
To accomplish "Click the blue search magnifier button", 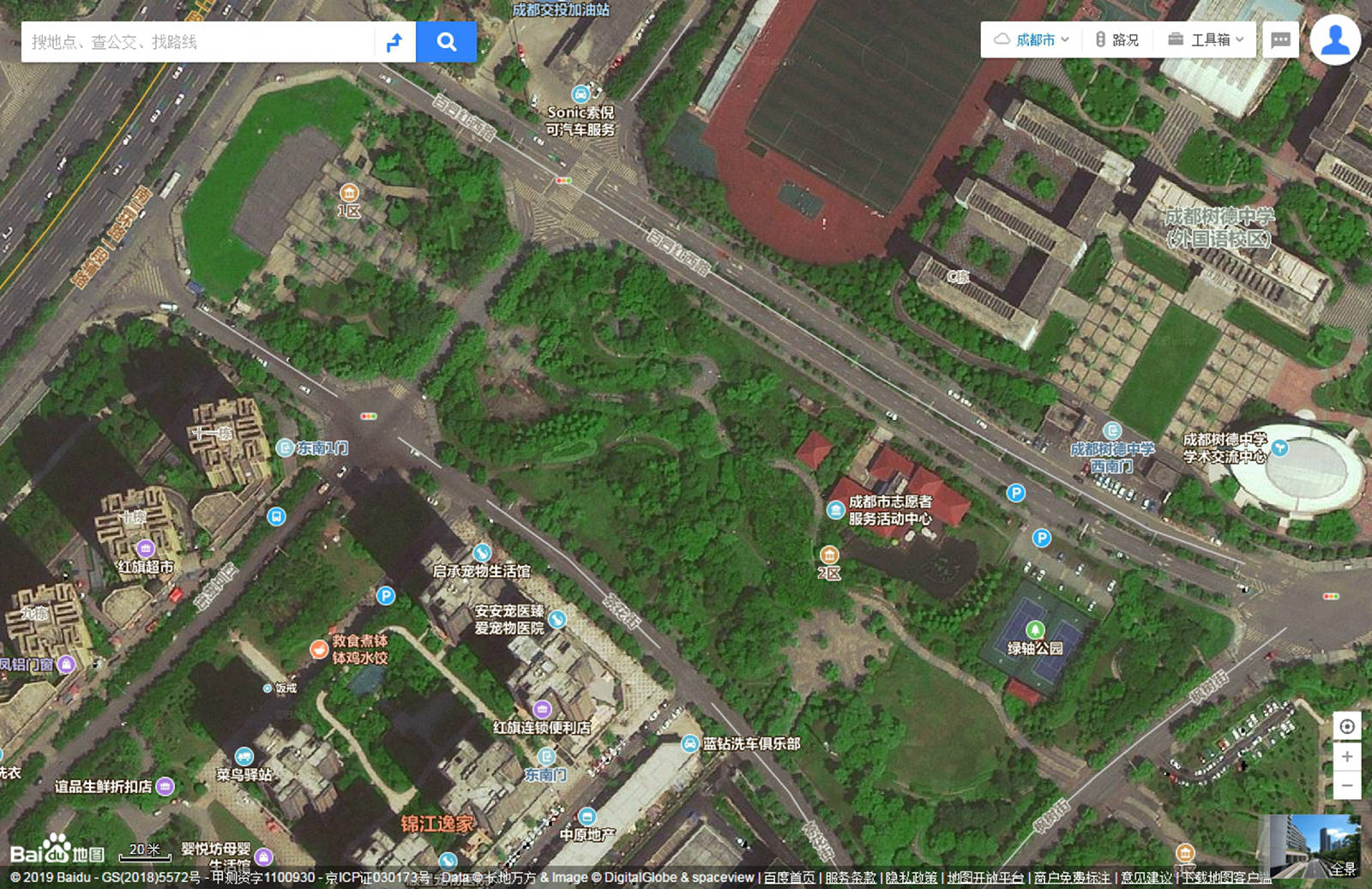I will [446, 41].
